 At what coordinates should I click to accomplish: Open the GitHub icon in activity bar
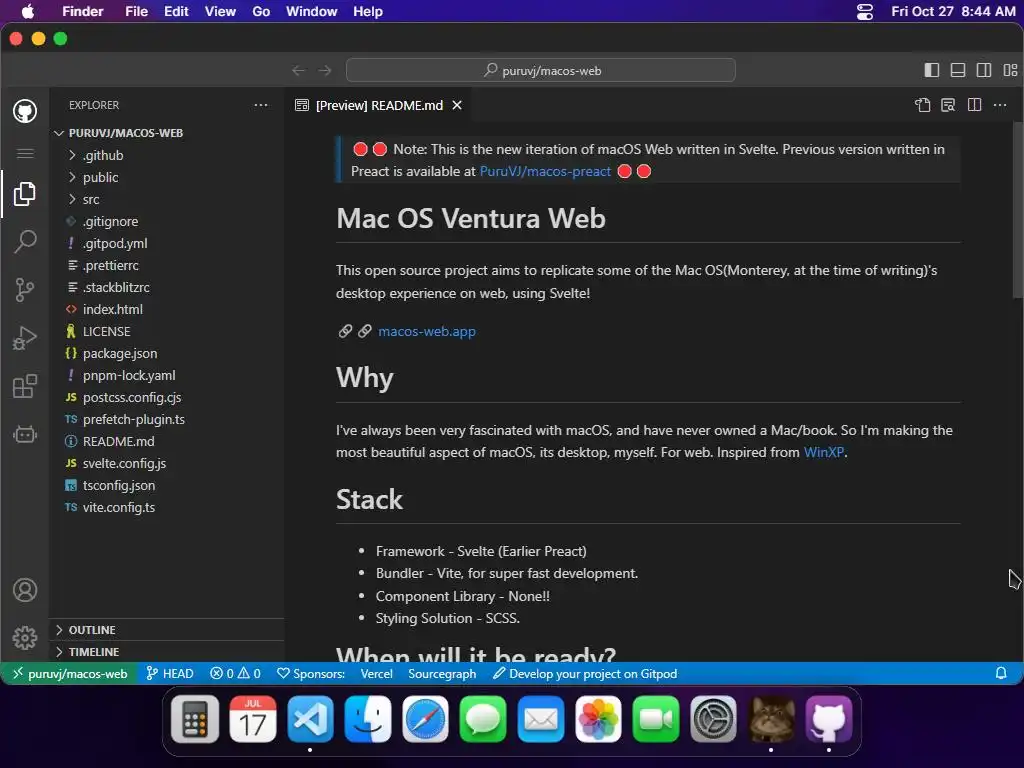coord(25,111)
